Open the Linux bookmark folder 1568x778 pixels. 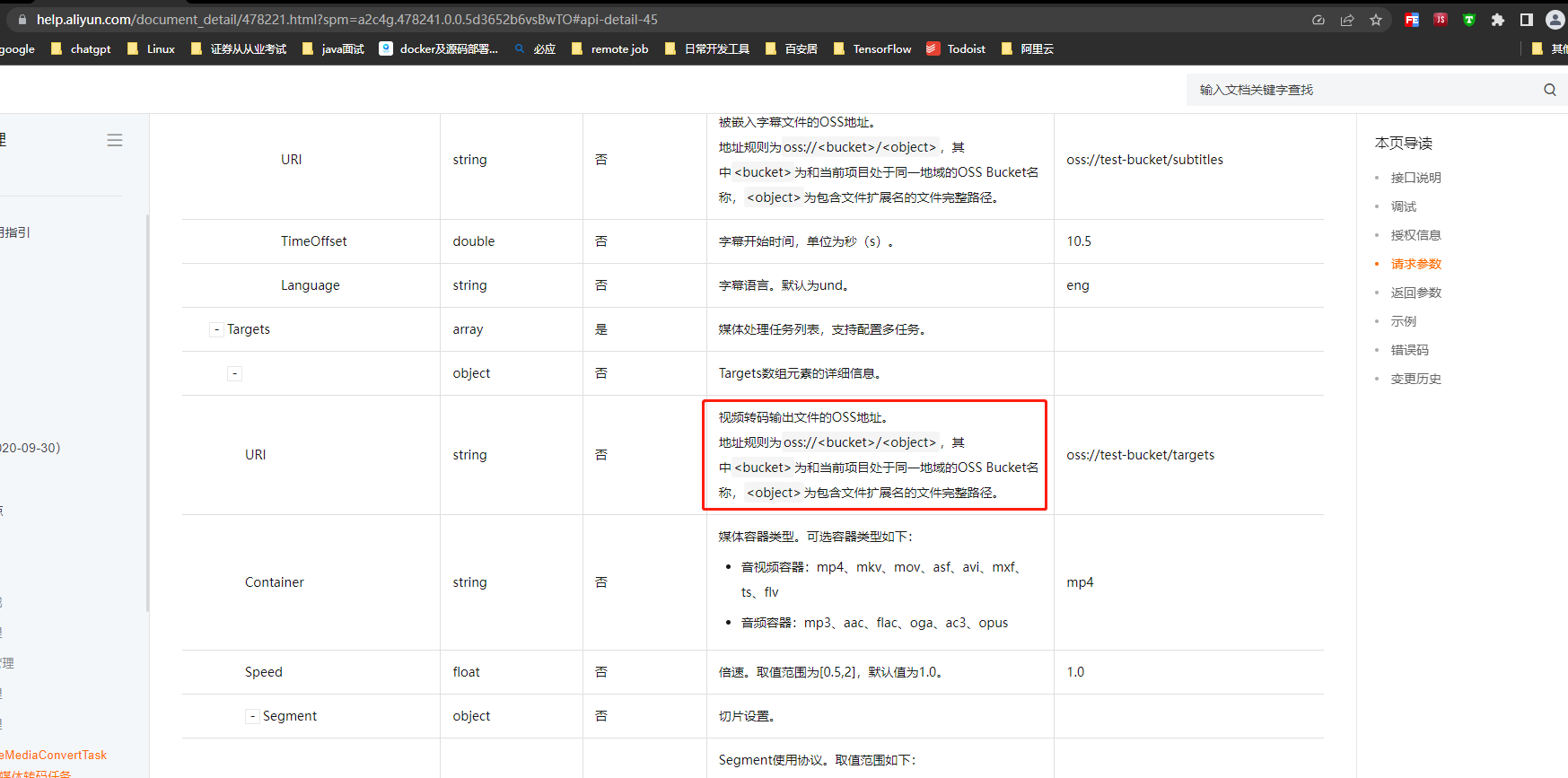coord(151,49)
